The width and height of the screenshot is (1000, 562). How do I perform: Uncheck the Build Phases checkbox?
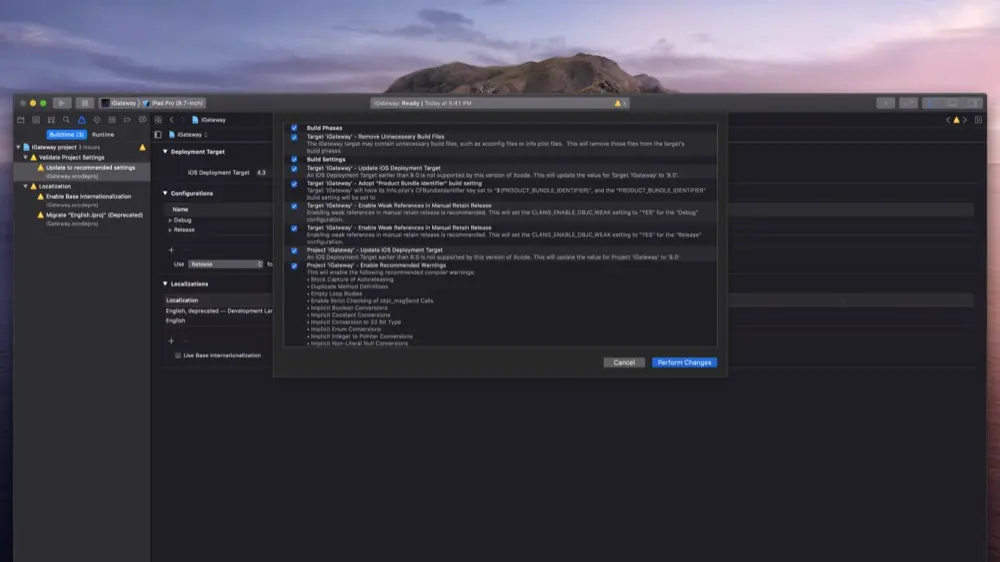[x=294, y=128]
